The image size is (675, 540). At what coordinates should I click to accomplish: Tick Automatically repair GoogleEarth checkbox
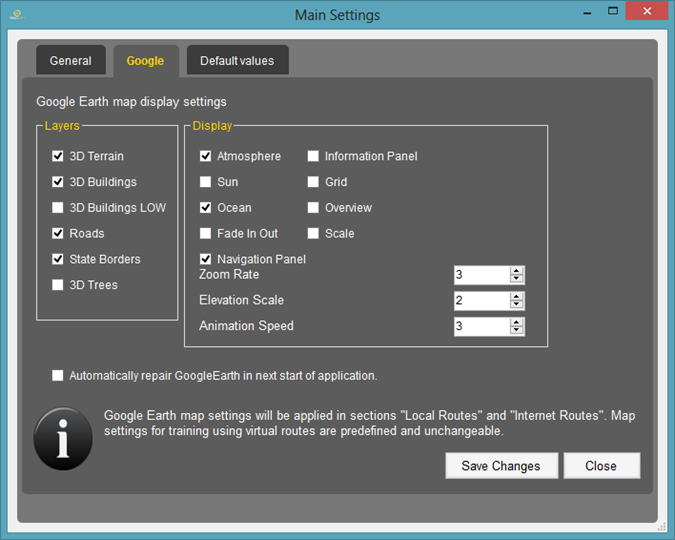coord(58,376)
